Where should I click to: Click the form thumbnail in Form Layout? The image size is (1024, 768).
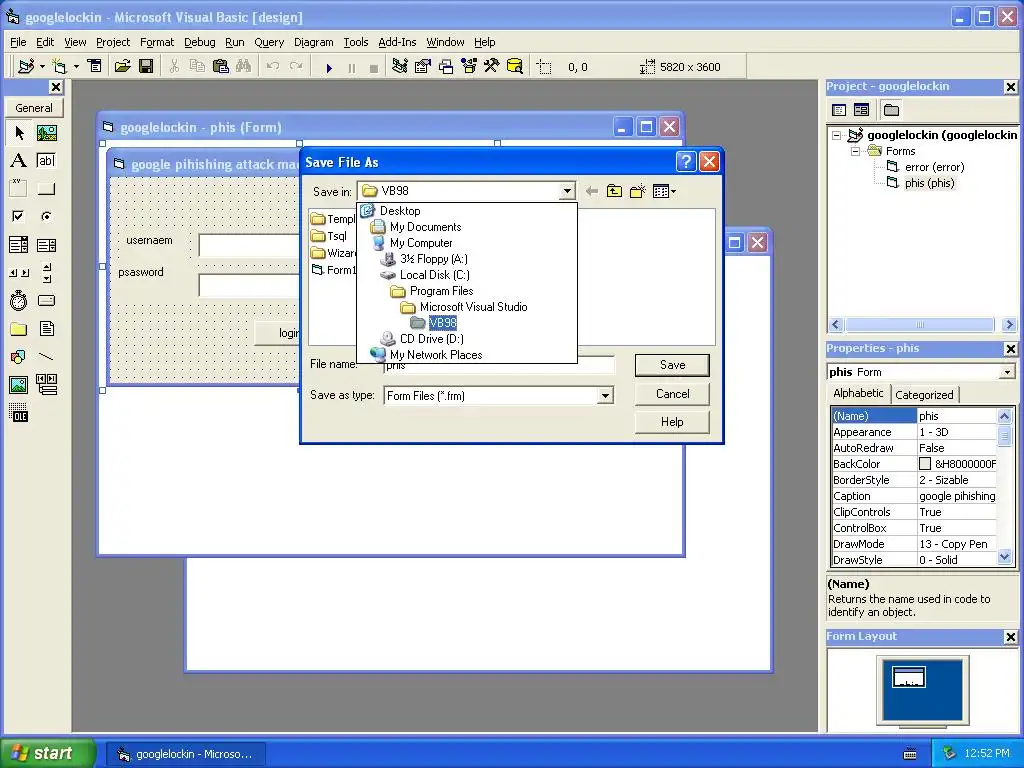point(908,678)
